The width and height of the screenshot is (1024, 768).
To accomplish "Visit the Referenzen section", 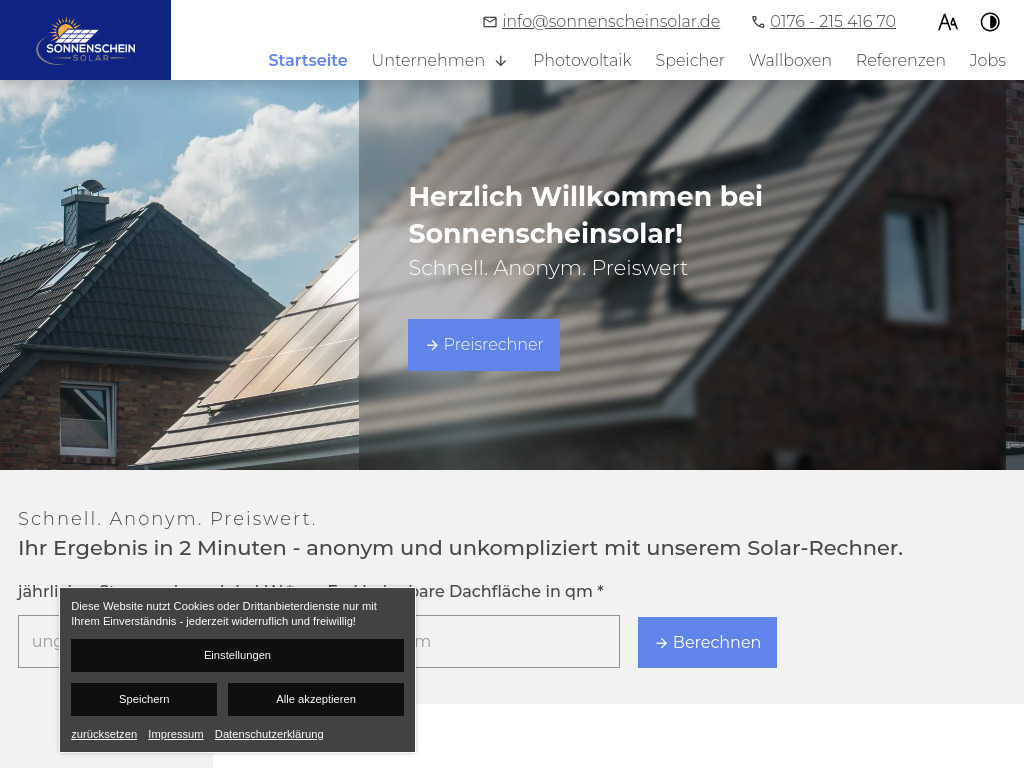I will pyautogui.click(x=900, y=61).
